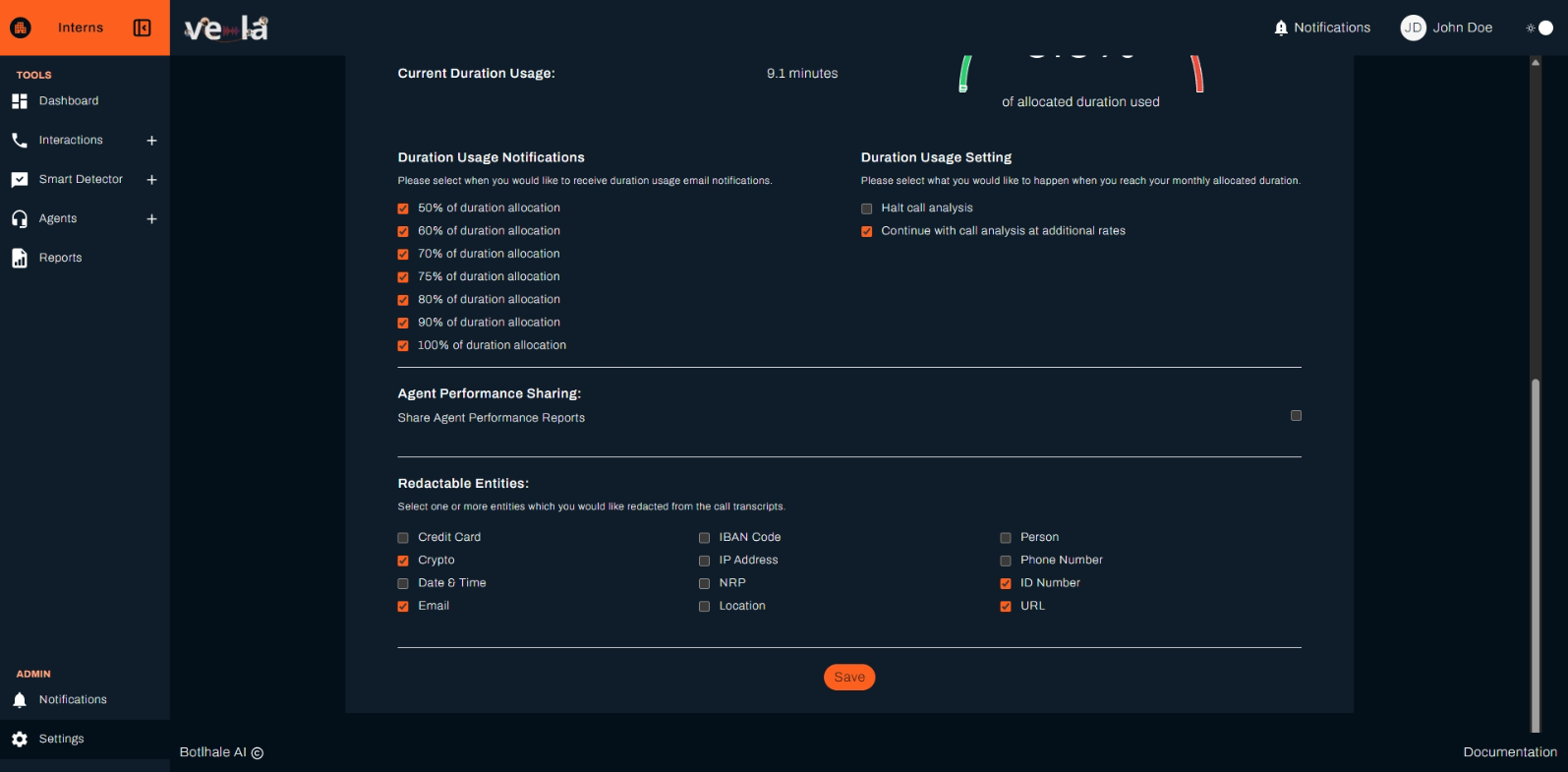Click the Duration Usage Notifications heading
This screenshot has width=1568, height=772.
[491, 157]
